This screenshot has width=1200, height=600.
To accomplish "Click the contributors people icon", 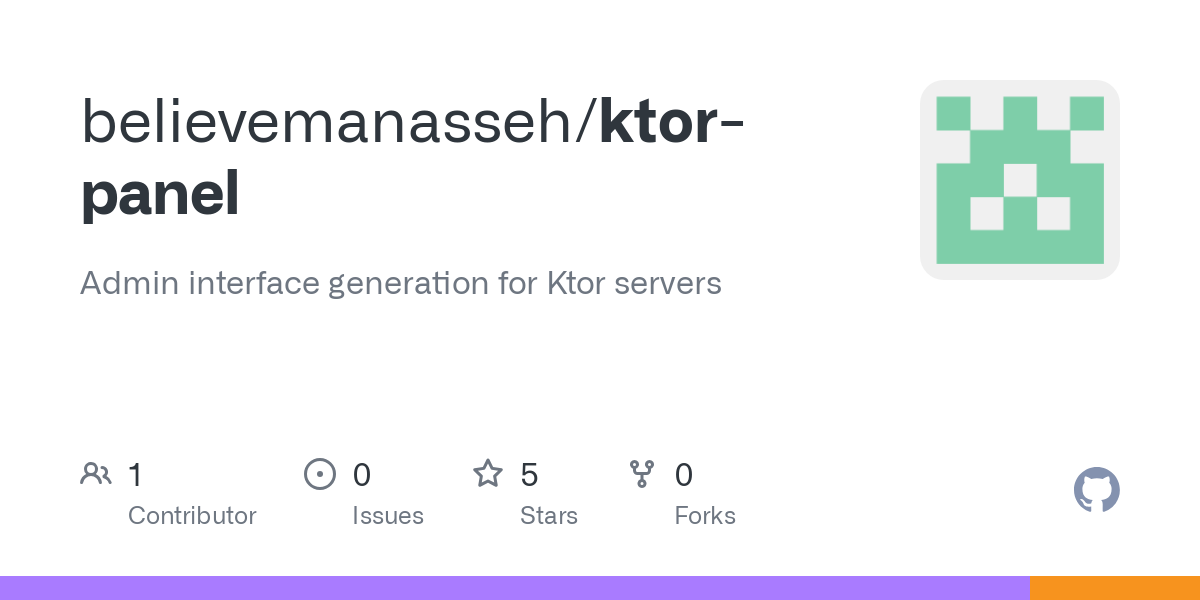I will tap(96, 474).
